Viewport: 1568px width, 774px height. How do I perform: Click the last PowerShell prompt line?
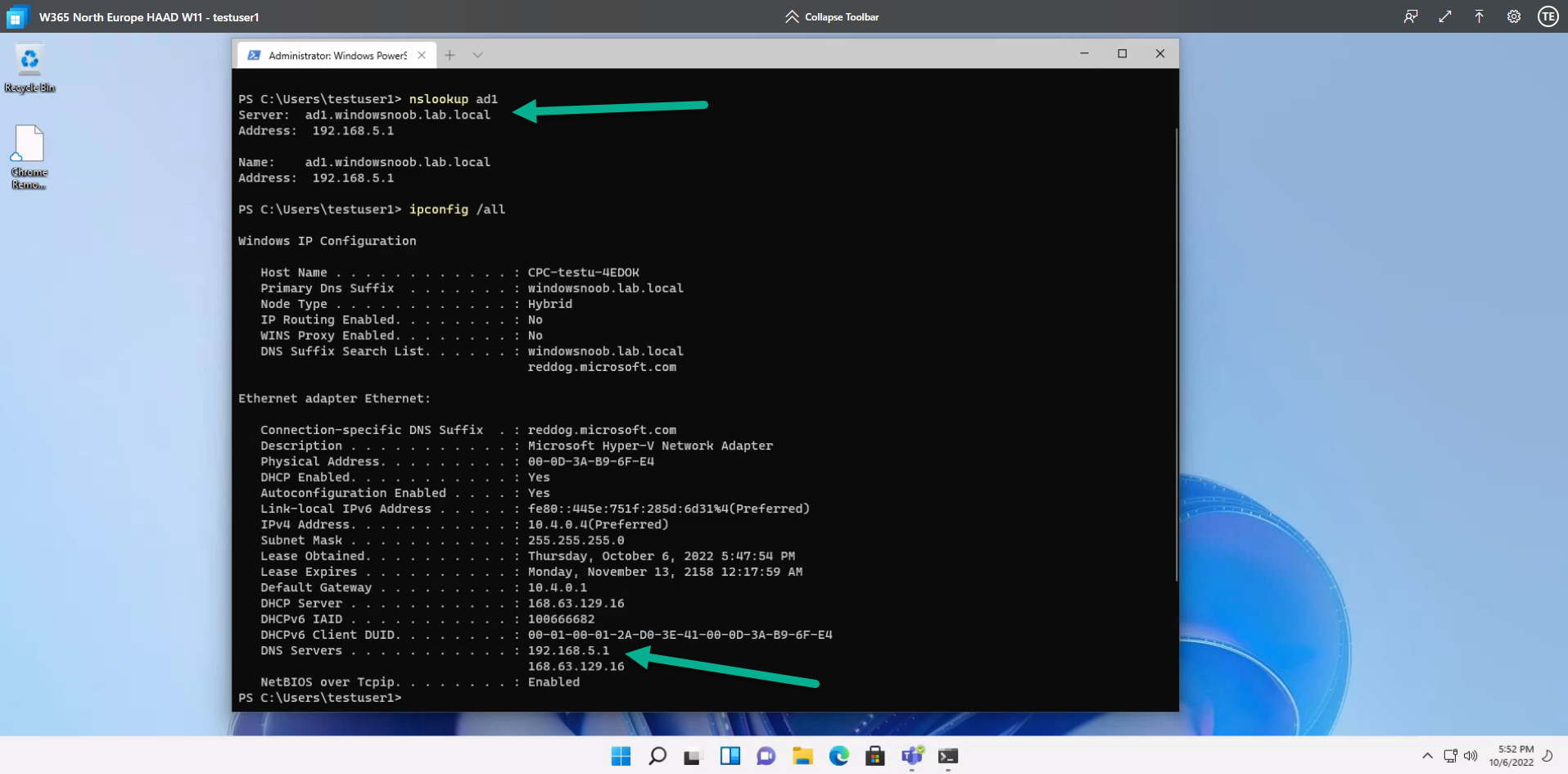click(x=320, y=698)
